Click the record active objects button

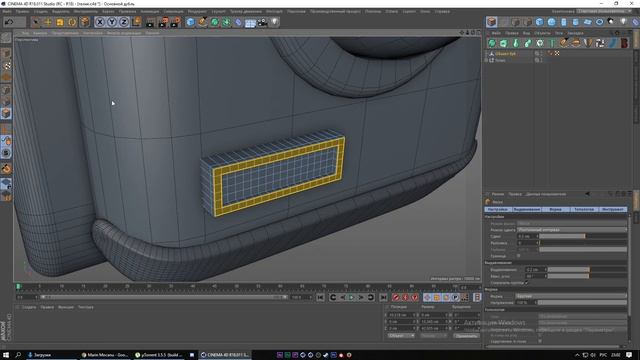pos(396,297)
